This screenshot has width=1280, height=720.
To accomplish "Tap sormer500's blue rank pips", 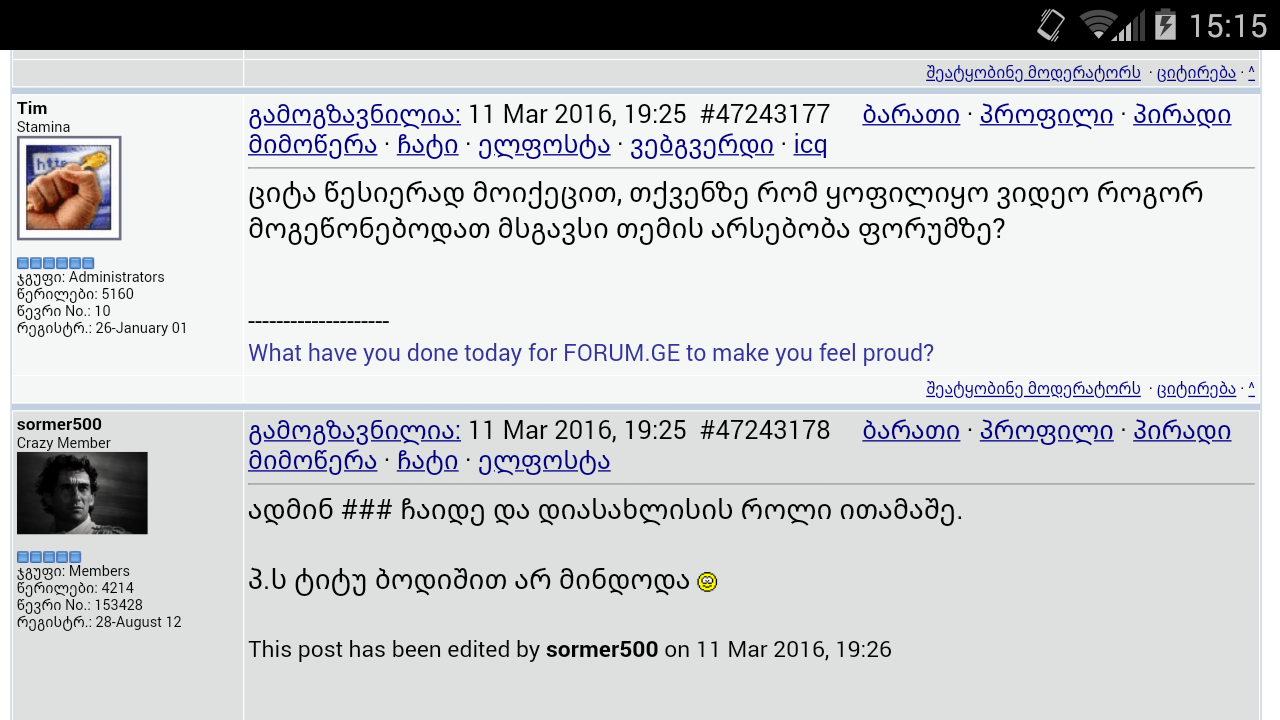I will tap(49, 557).
